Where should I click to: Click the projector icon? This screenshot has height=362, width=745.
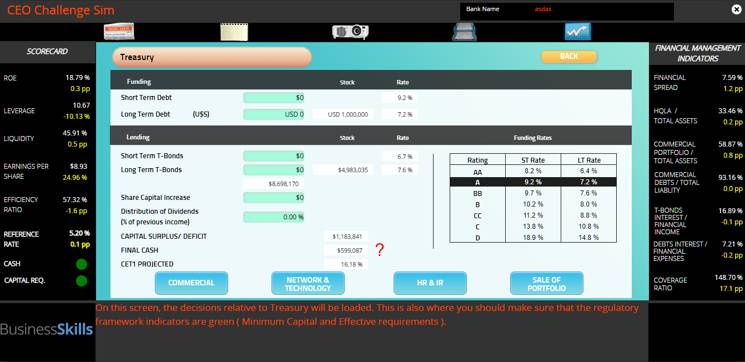[350, 32]
